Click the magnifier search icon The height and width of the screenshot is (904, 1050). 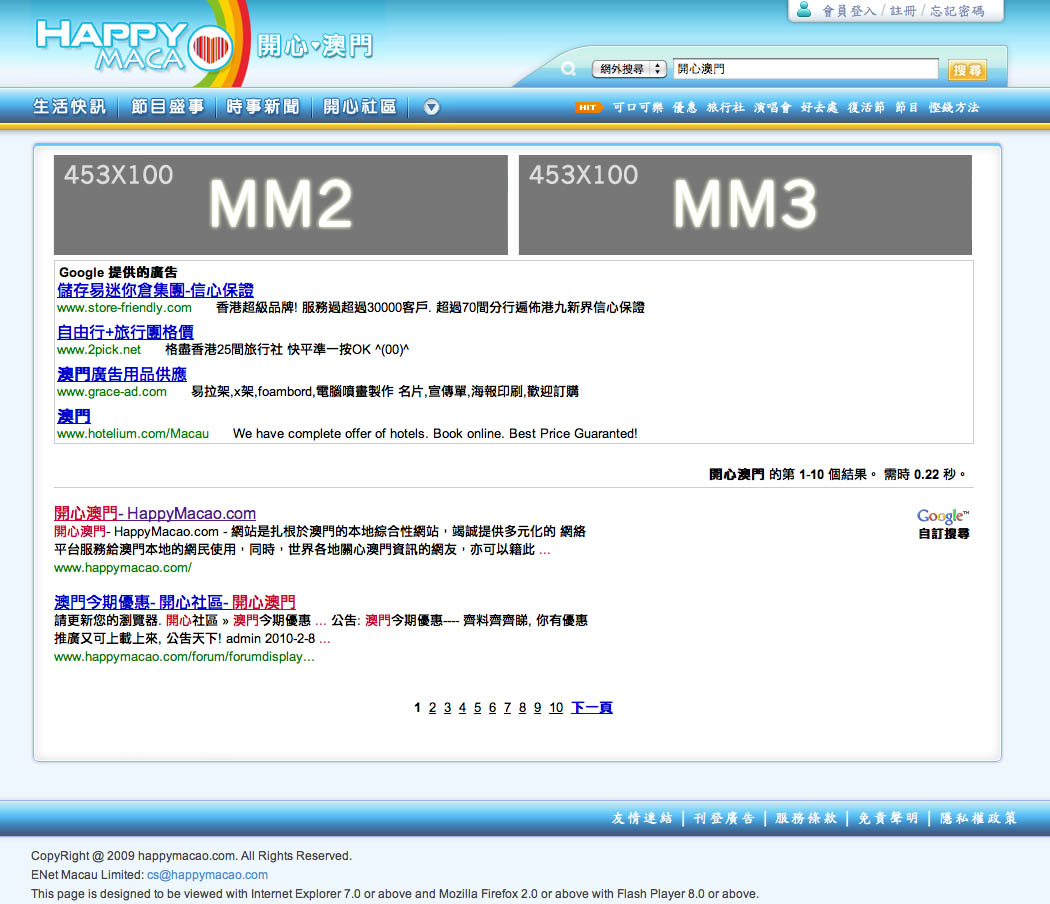[x=568, y=69]
